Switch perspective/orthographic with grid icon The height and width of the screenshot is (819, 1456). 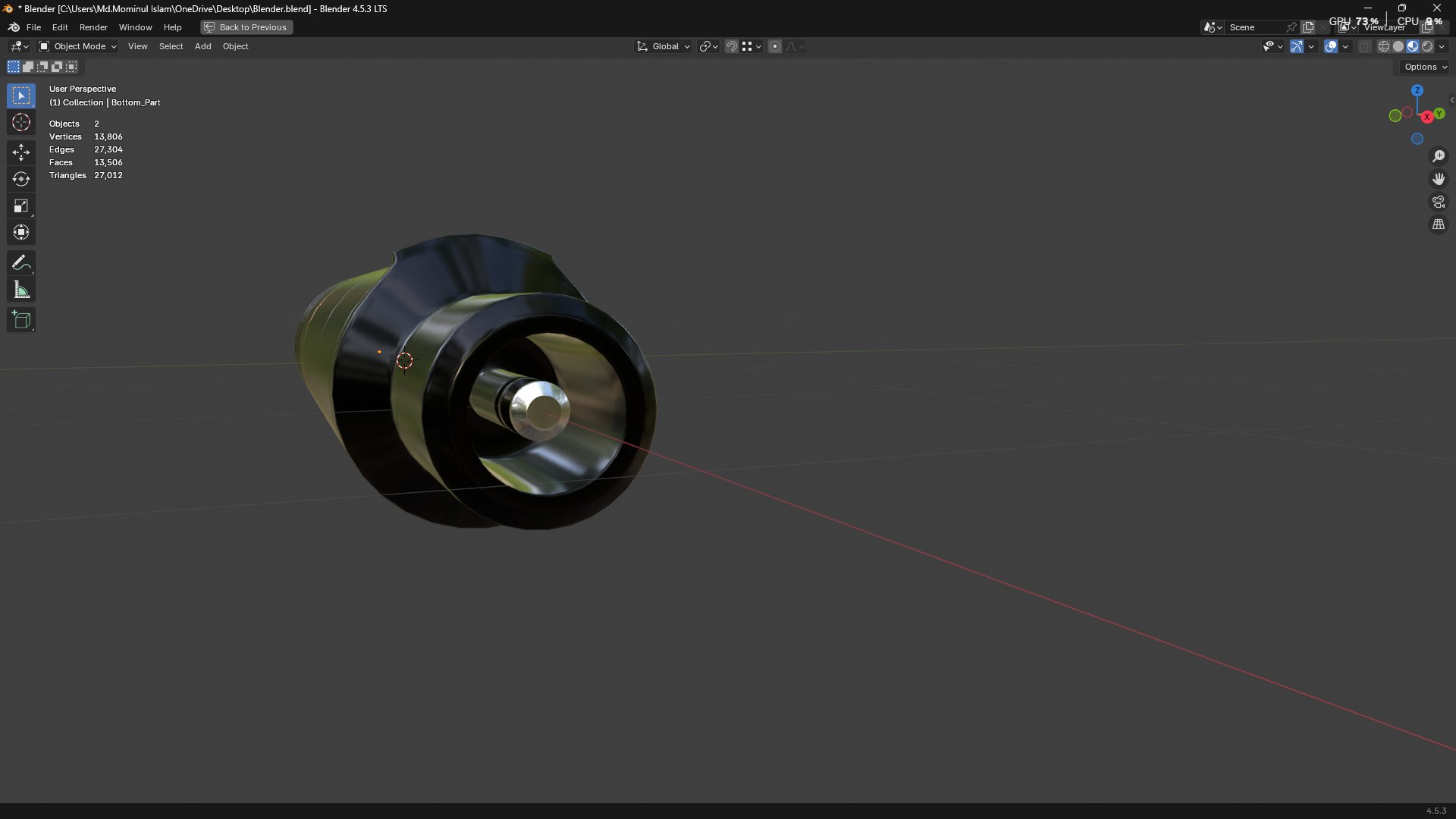point(1439,224)
